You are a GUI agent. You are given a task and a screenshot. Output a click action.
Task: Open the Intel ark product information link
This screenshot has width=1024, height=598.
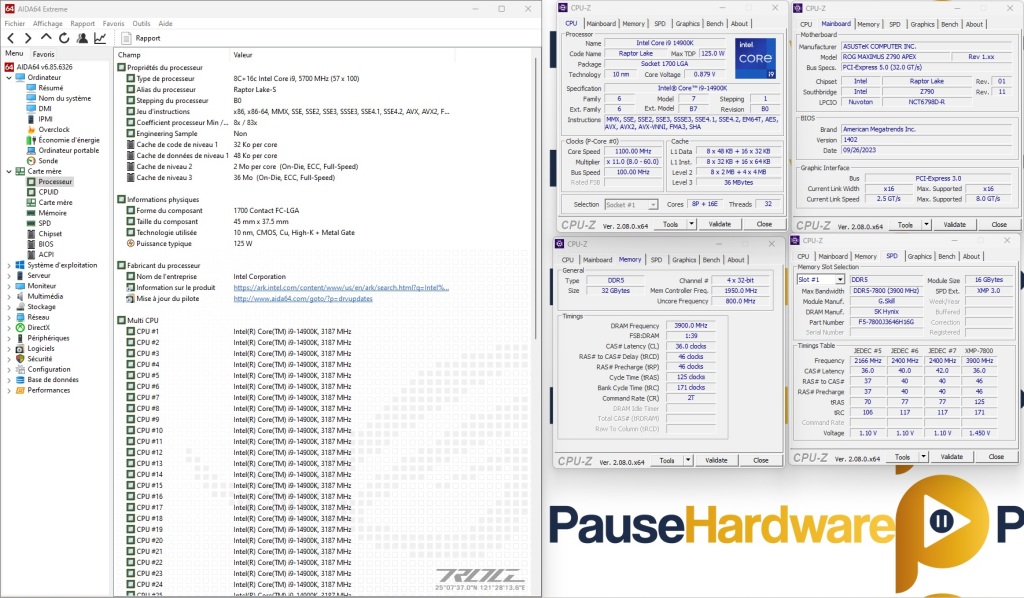tap(341, 288)
